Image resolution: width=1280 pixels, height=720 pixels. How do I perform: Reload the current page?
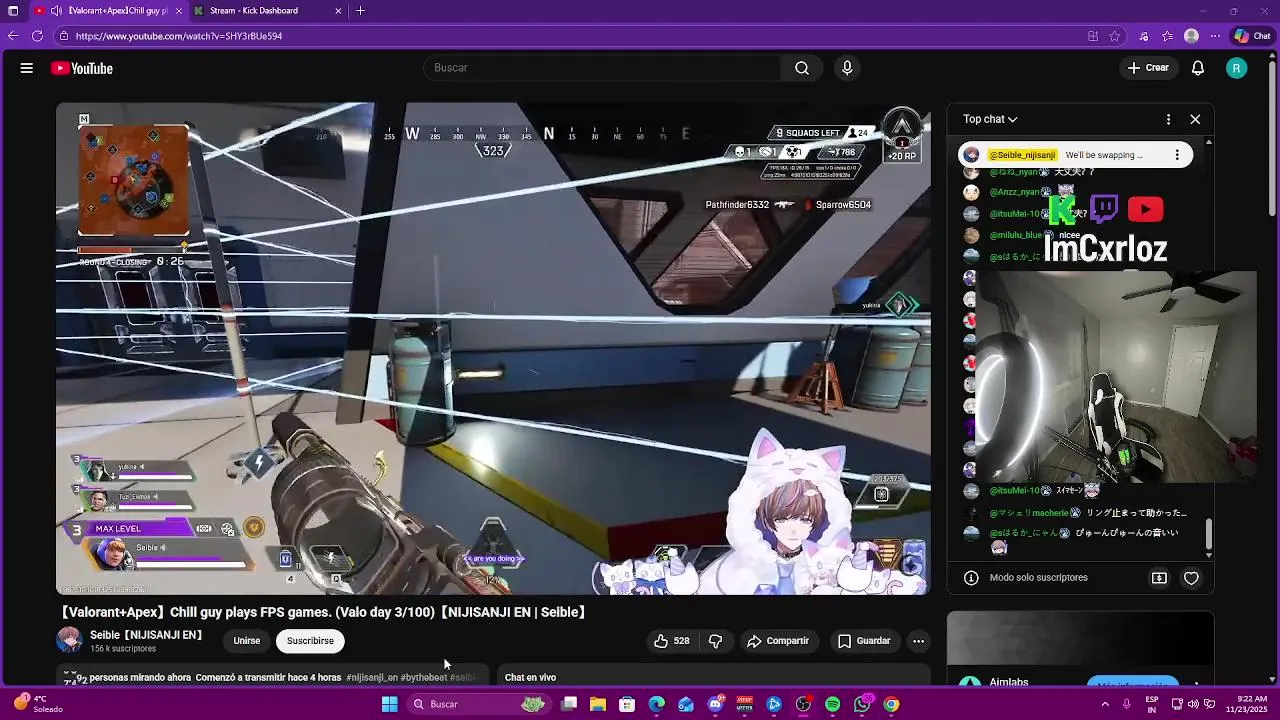coord(37,36)
